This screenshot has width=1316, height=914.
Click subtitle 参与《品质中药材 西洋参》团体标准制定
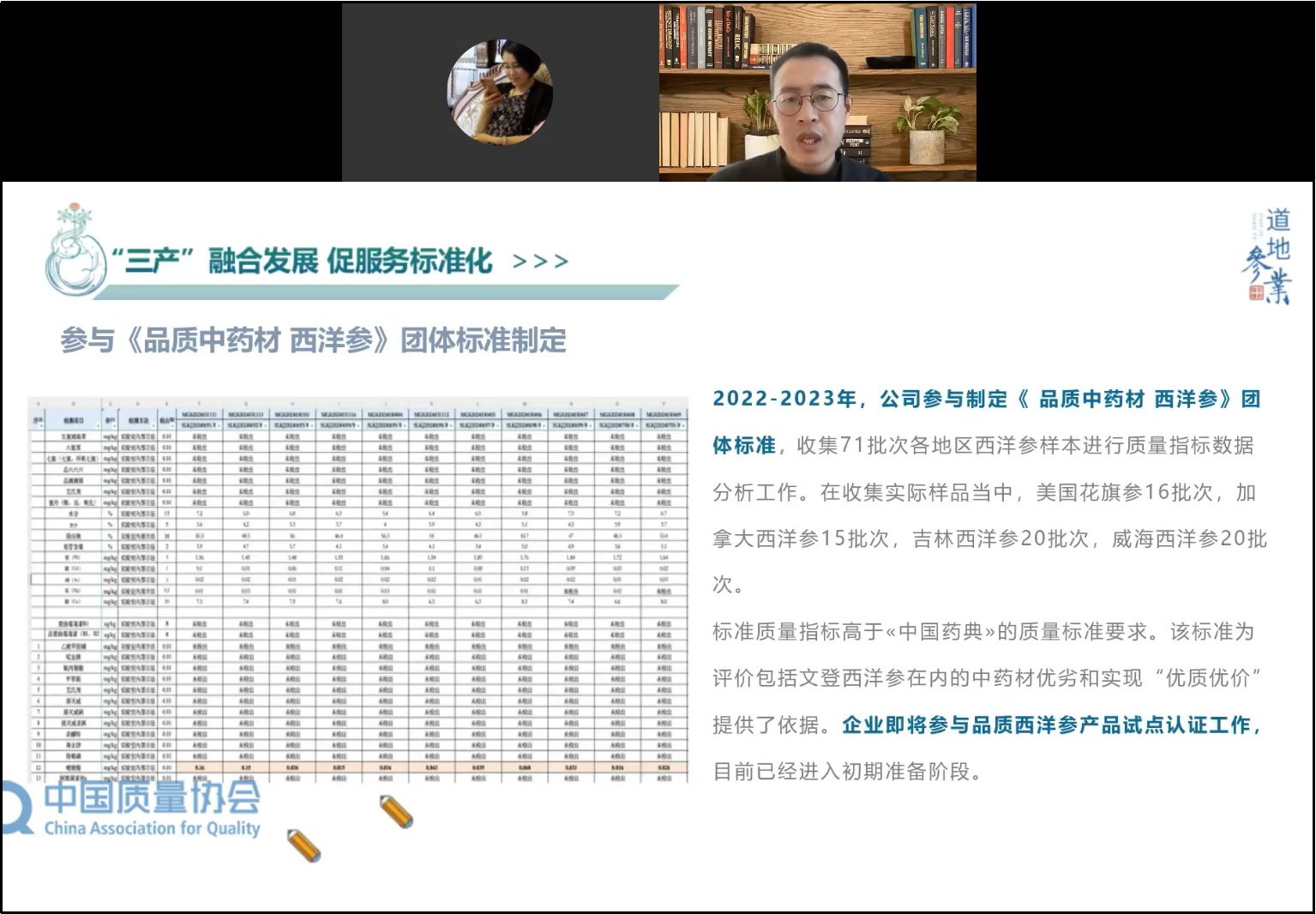click(x=313, y=340)
